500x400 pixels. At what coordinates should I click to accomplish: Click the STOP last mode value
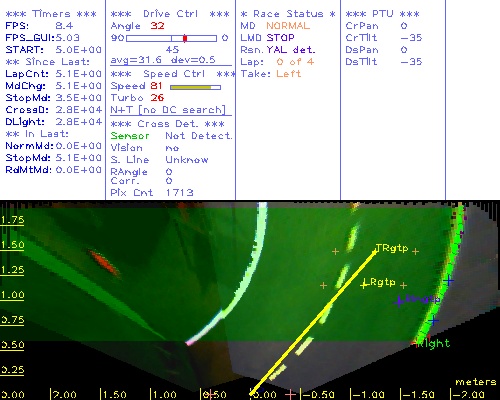click(x=280, y=38)
